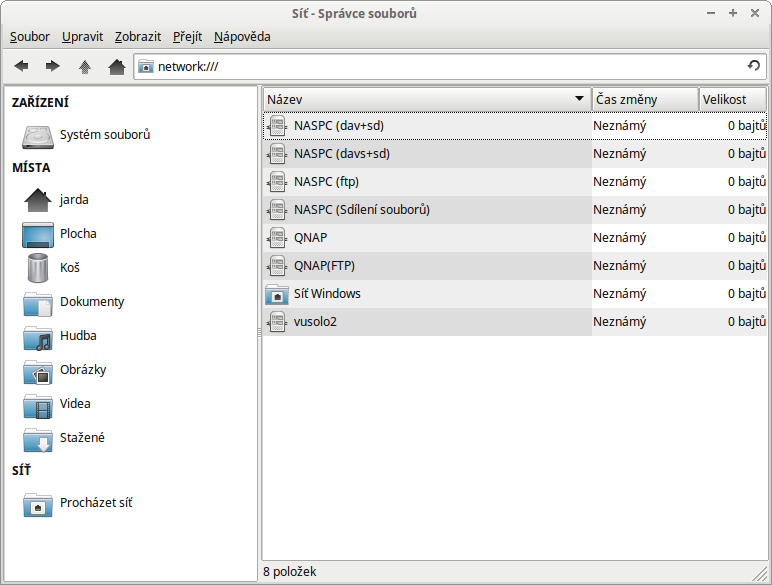This screenshot has height=585, width=772.
Task: Open the Zobrazit menu
Action: click(138, 36)
